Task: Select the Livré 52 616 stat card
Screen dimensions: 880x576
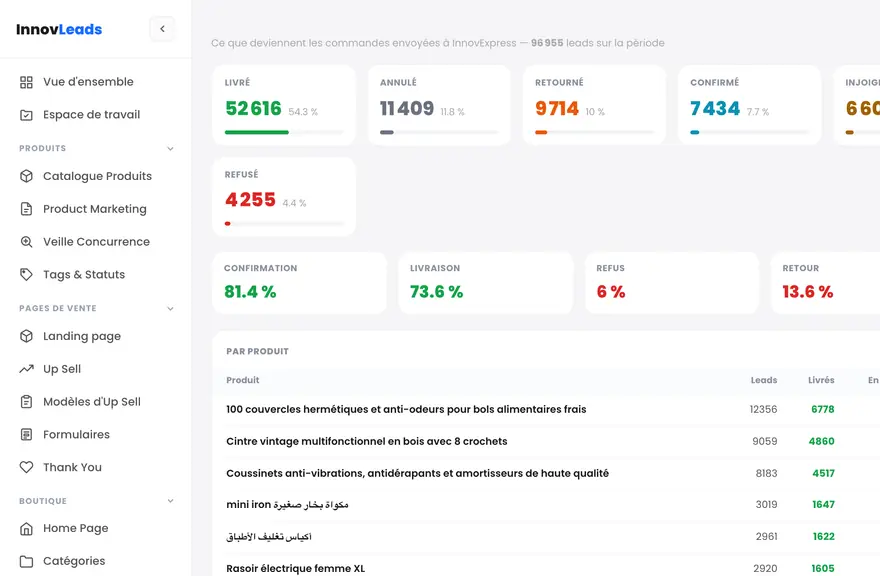Action: [x=284, y=105]
